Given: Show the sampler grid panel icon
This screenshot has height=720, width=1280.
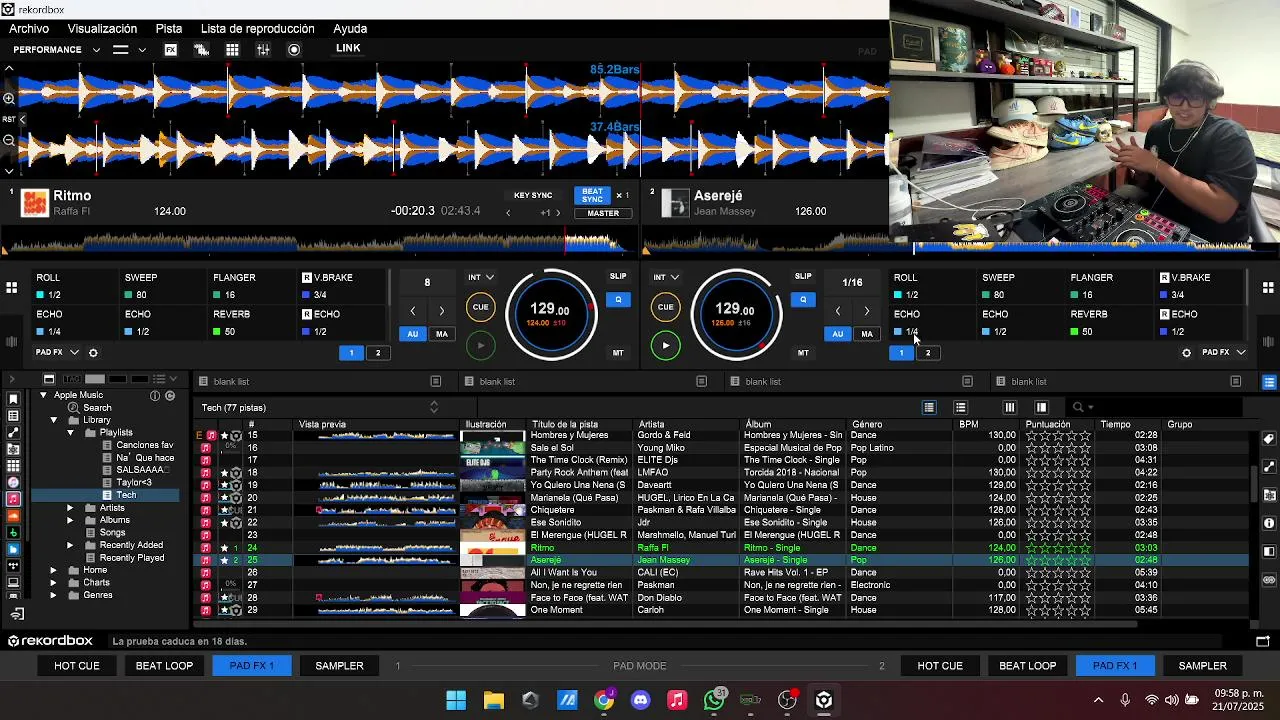Looking at the screenshot, I should (232, 49).
